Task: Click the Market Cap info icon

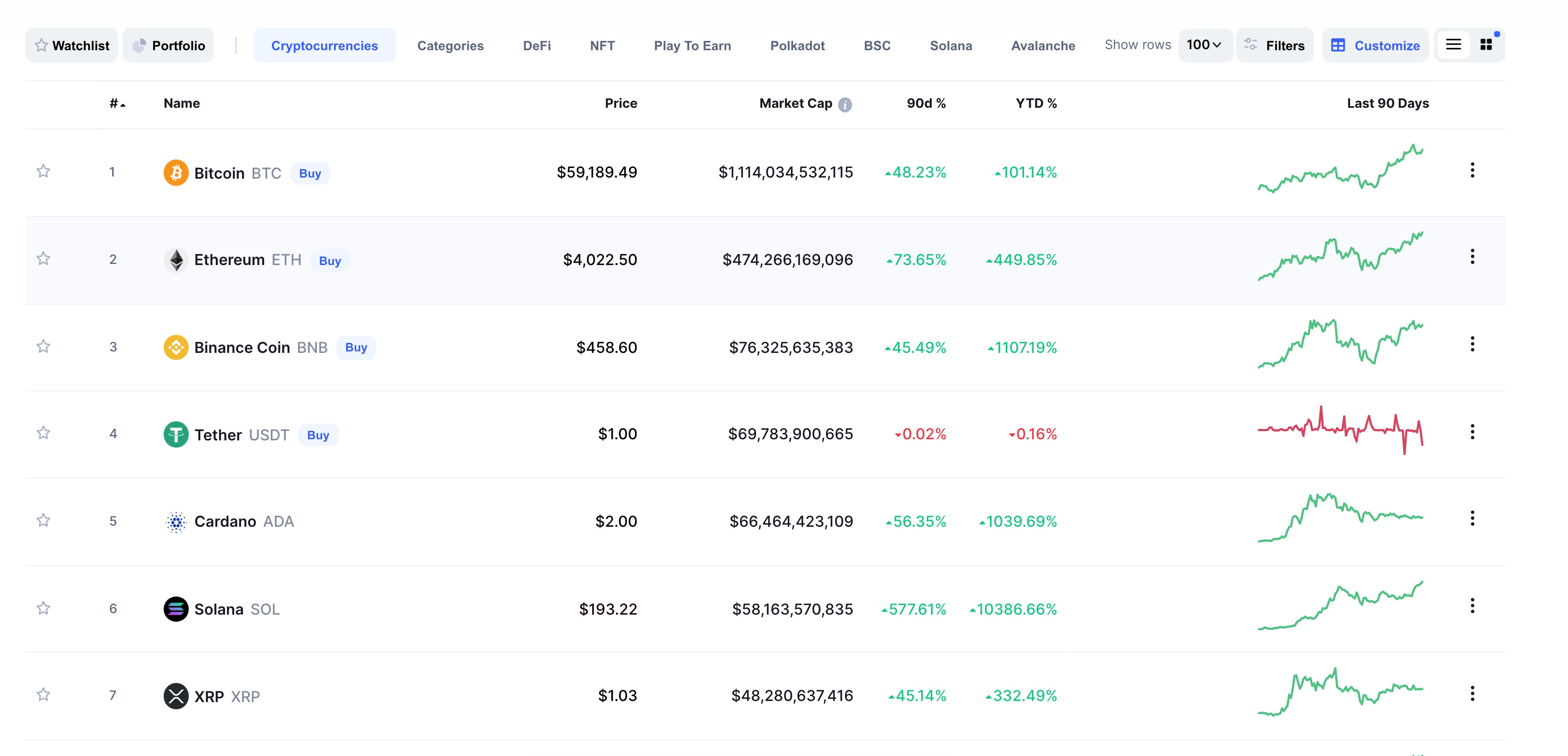Action: tap(845, 105)
